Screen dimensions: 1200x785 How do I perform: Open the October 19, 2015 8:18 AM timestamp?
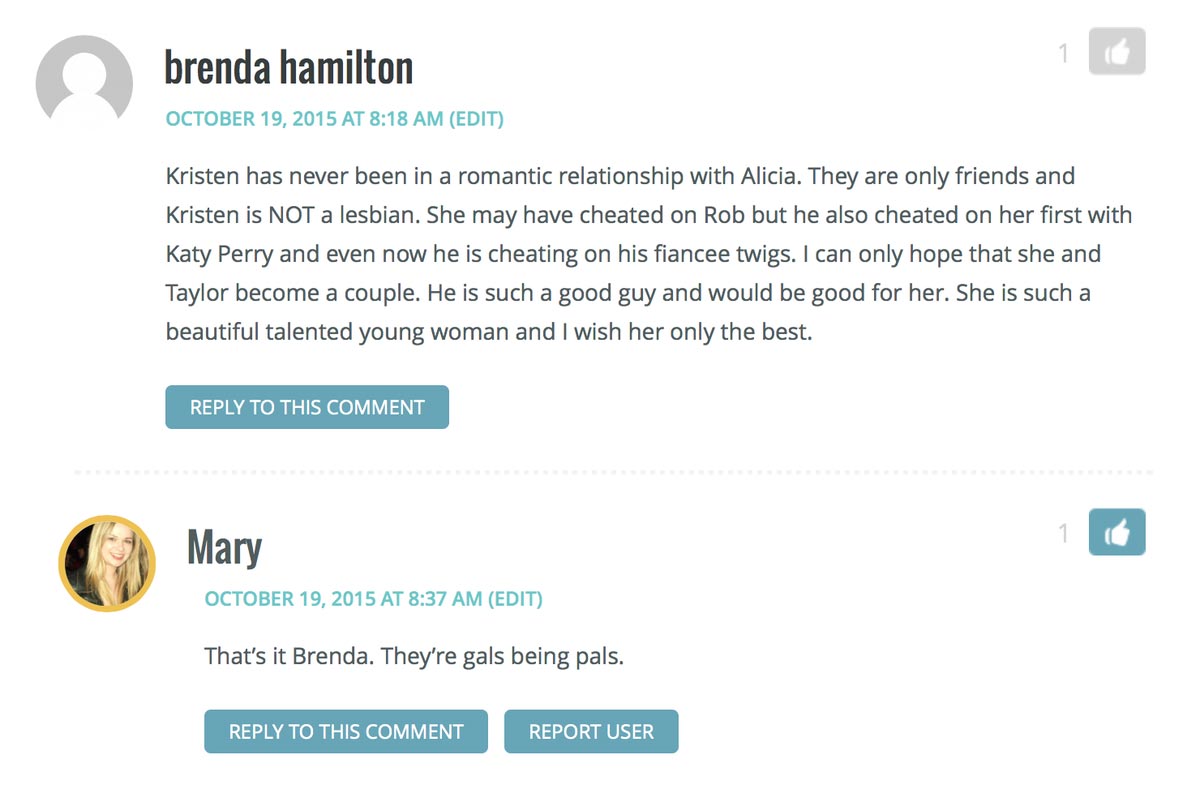tap(304, 119)
